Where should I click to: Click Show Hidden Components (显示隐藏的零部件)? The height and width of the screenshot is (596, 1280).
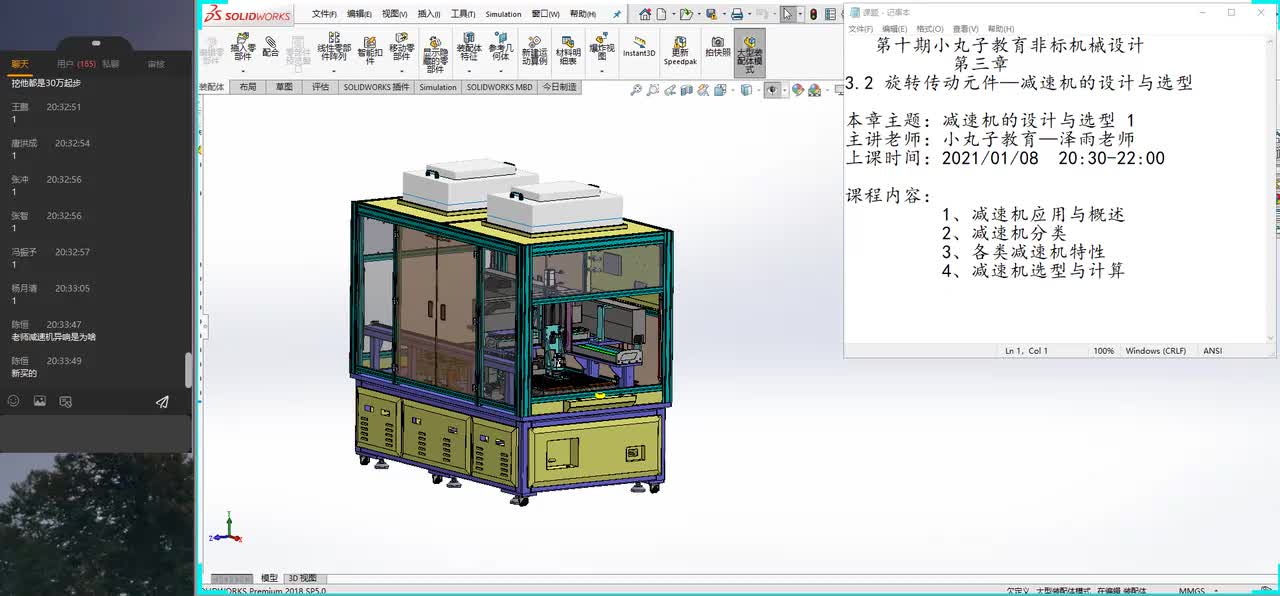[435, 53]
